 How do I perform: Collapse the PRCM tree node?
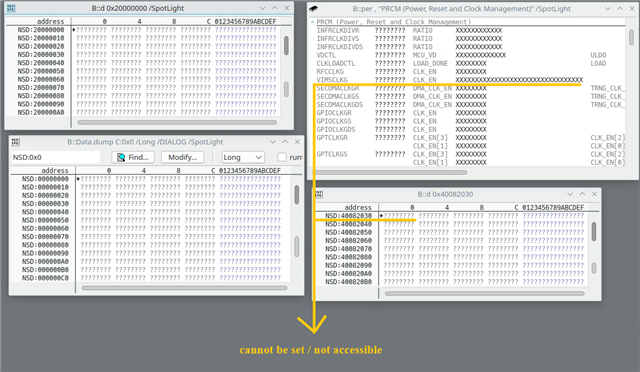point(313,22)
